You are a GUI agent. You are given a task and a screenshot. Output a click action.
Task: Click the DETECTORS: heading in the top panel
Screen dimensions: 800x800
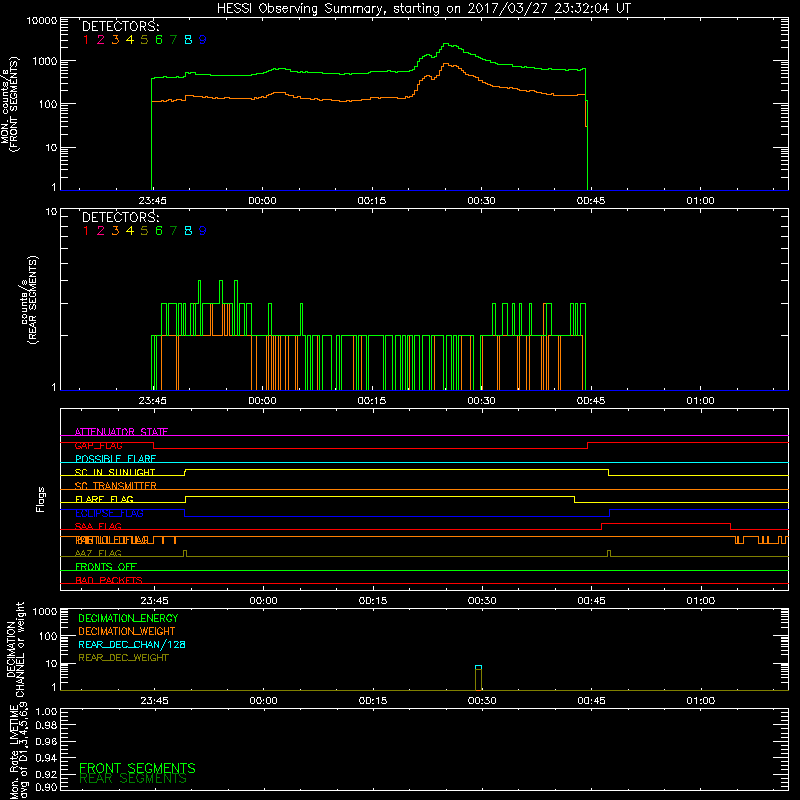121,27
